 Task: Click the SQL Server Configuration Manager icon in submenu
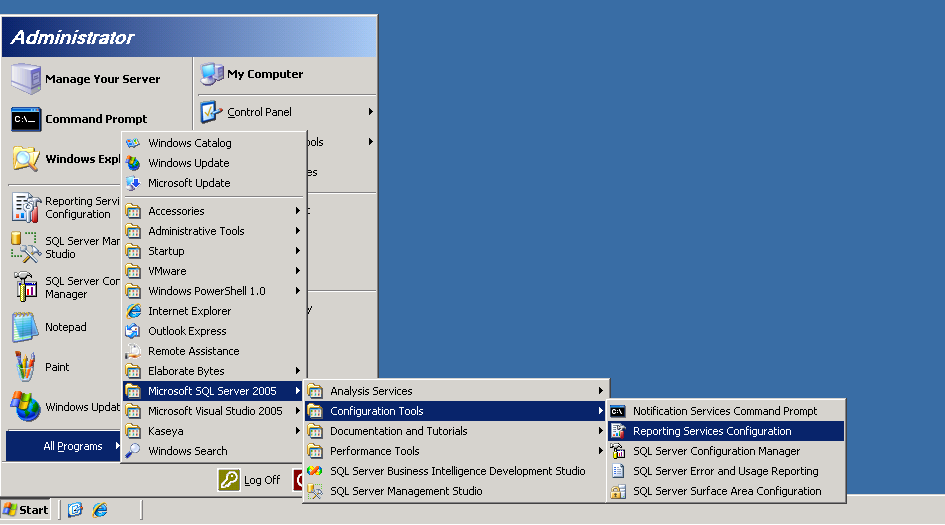618,451
